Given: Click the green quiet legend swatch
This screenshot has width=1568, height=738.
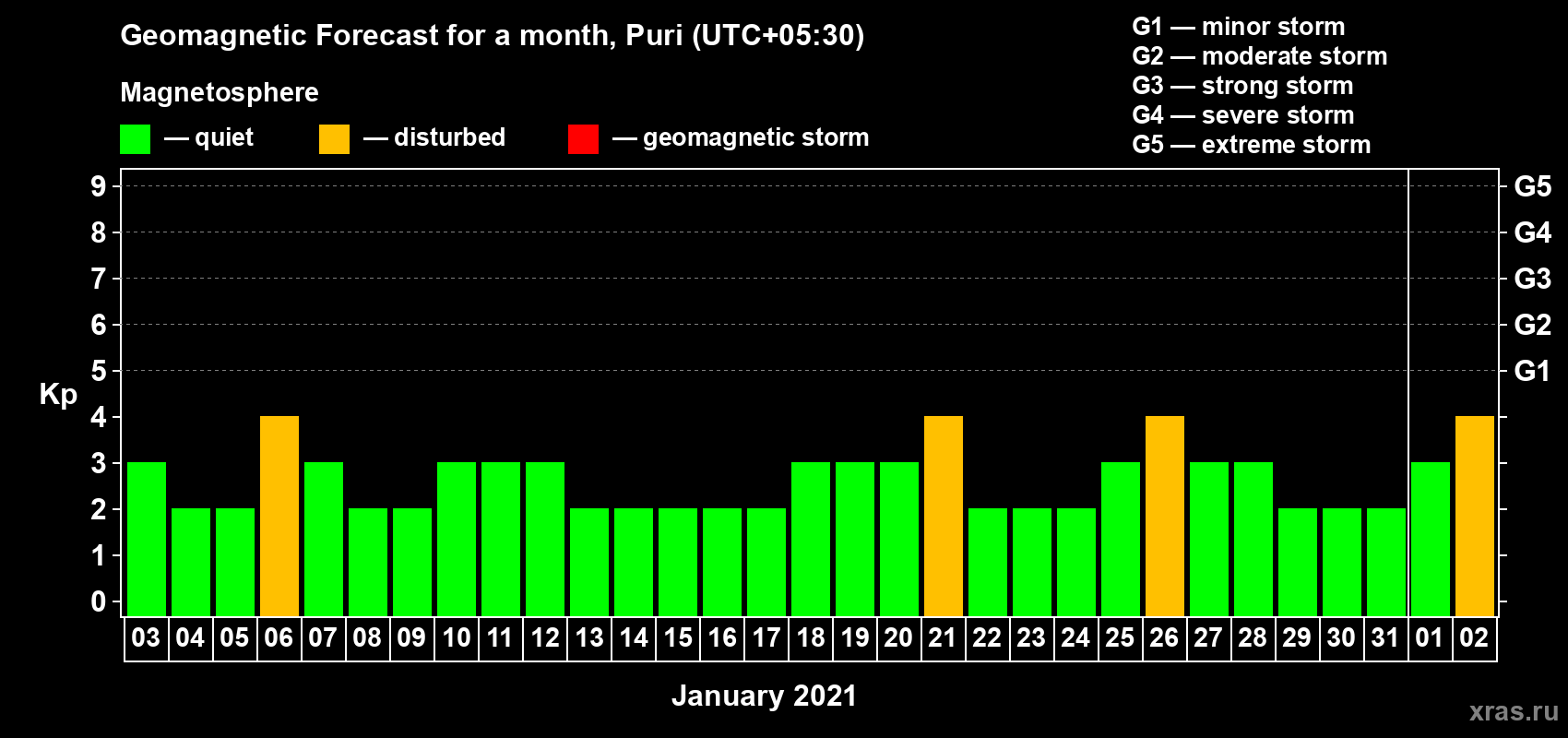Looking at the screenshot, I should 135,139.
